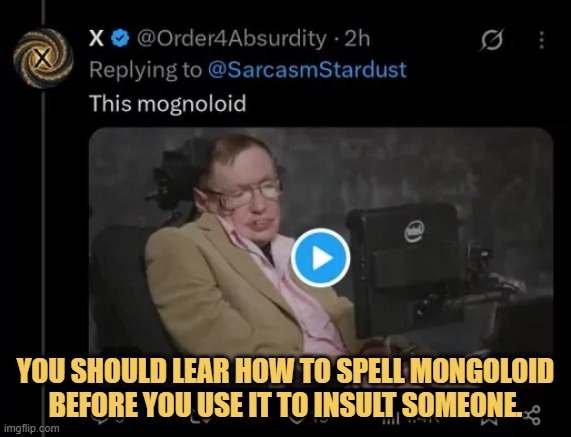
Task: View post analytics via bar-chart icon
Action: coord(391,419)
